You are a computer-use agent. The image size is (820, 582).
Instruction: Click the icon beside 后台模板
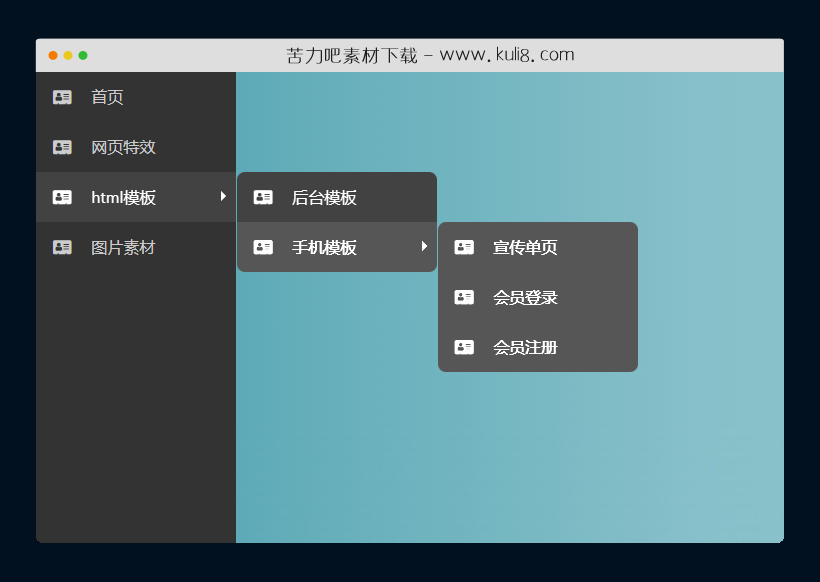click(263, 197)
